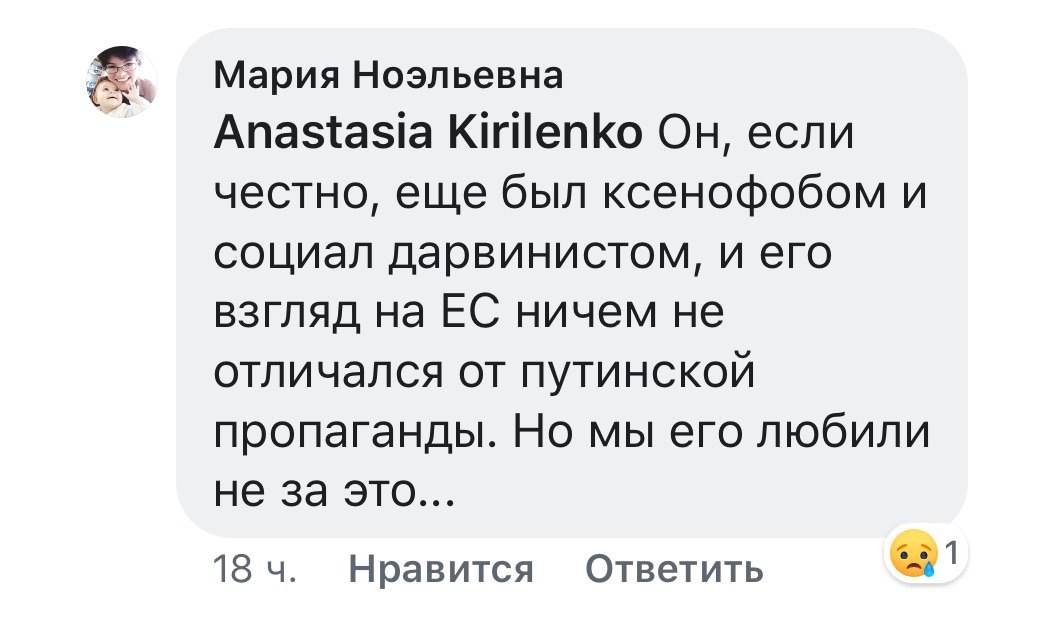Image resolution: width=1037 pixels, height=620 pixels.
Task: Click the abbreviation "ЕС" in the comment
Action: (x=467, y=315)
